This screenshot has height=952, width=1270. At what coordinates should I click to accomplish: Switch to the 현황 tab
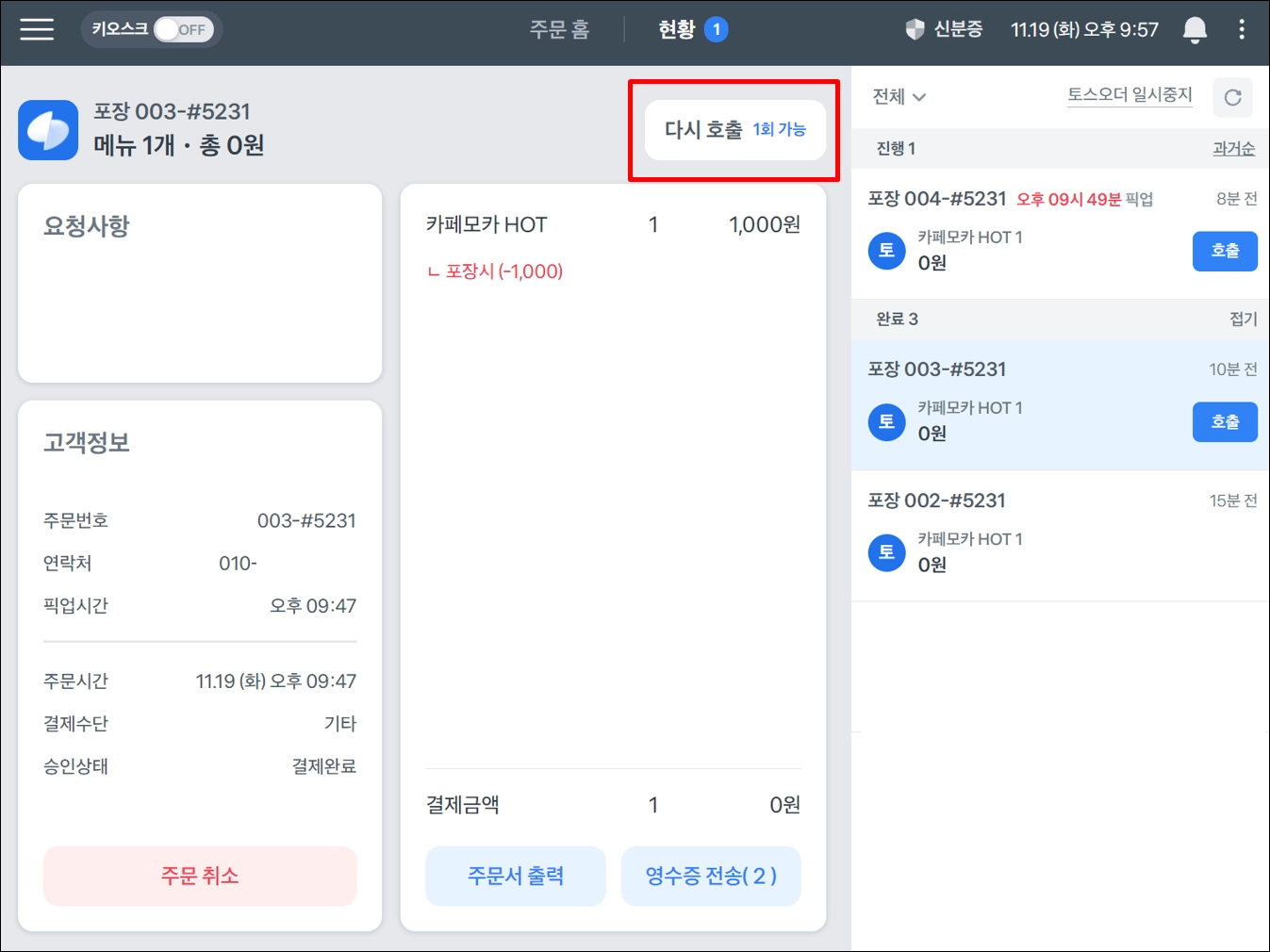point(693,29)
